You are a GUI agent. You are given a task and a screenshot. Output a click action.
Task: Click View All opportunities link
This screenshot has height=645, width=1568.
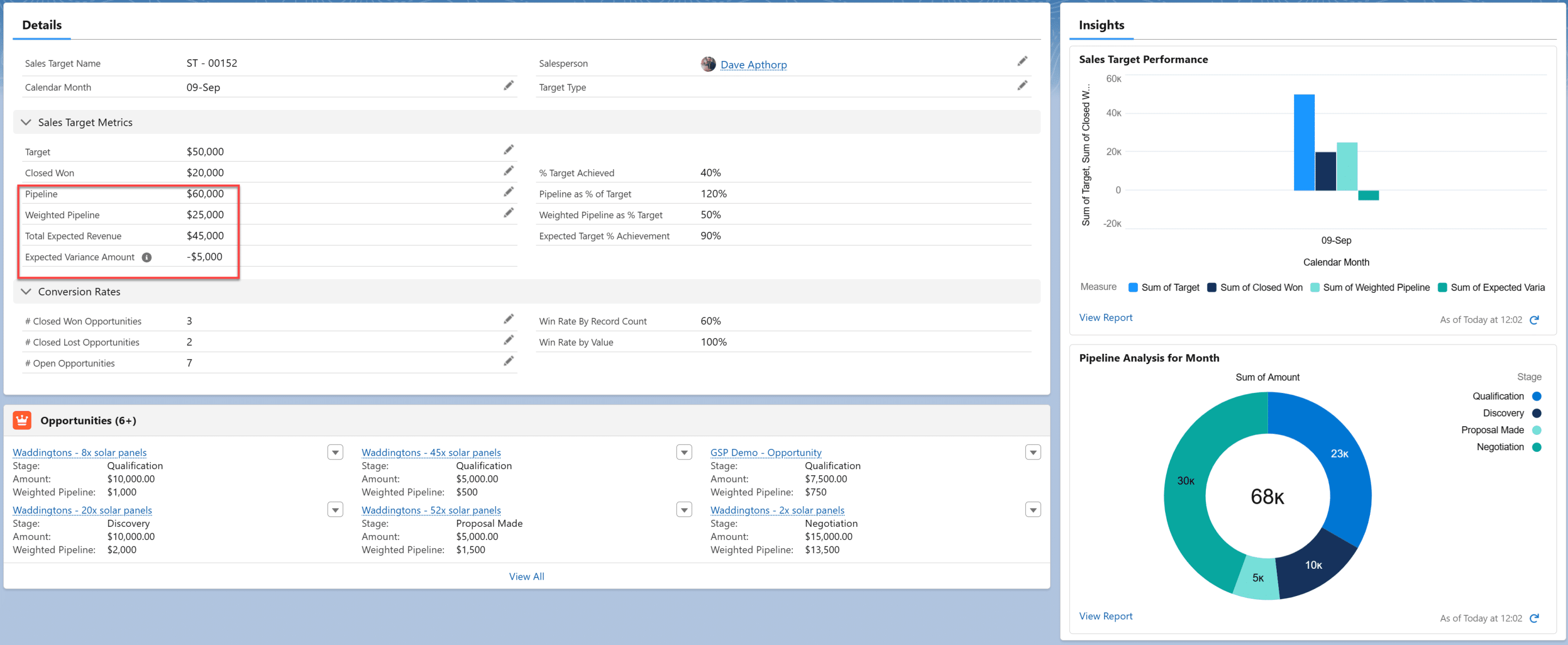point(526,576)
